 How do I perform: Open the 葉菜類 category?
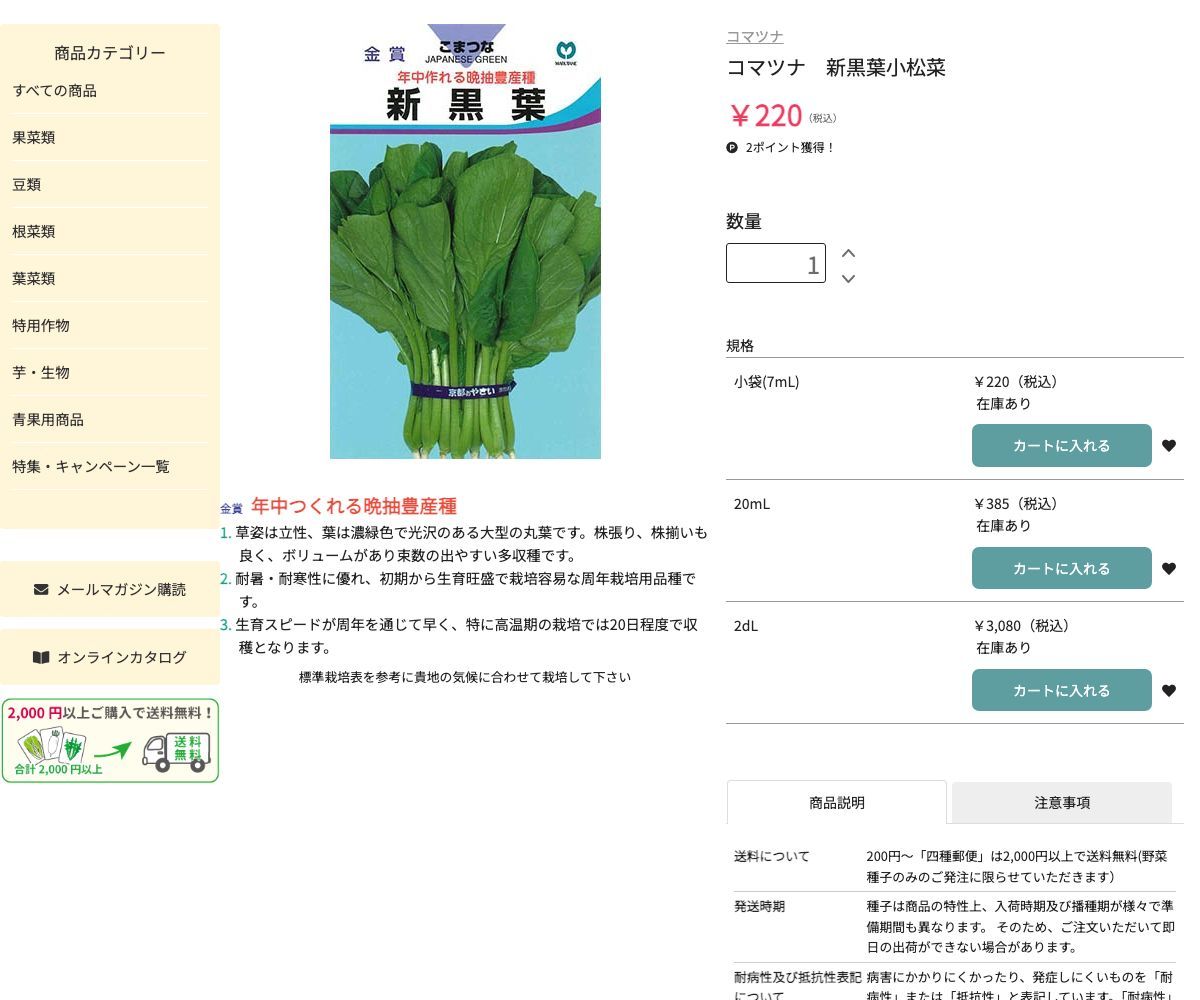tap(34, 278)
